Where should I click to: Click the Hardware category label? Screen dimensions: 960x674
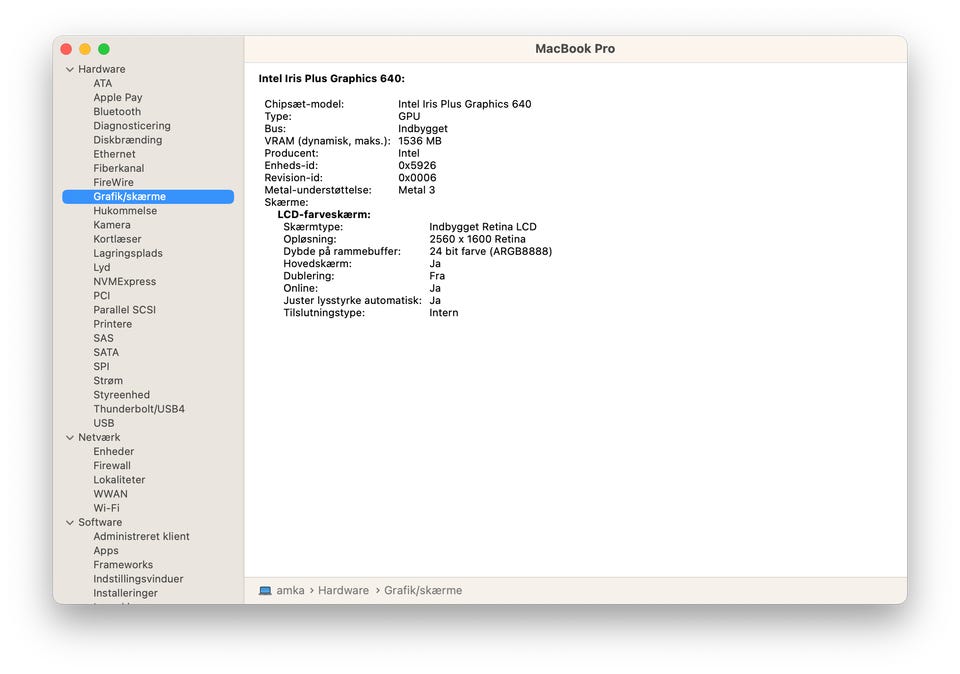pos(102,69)
